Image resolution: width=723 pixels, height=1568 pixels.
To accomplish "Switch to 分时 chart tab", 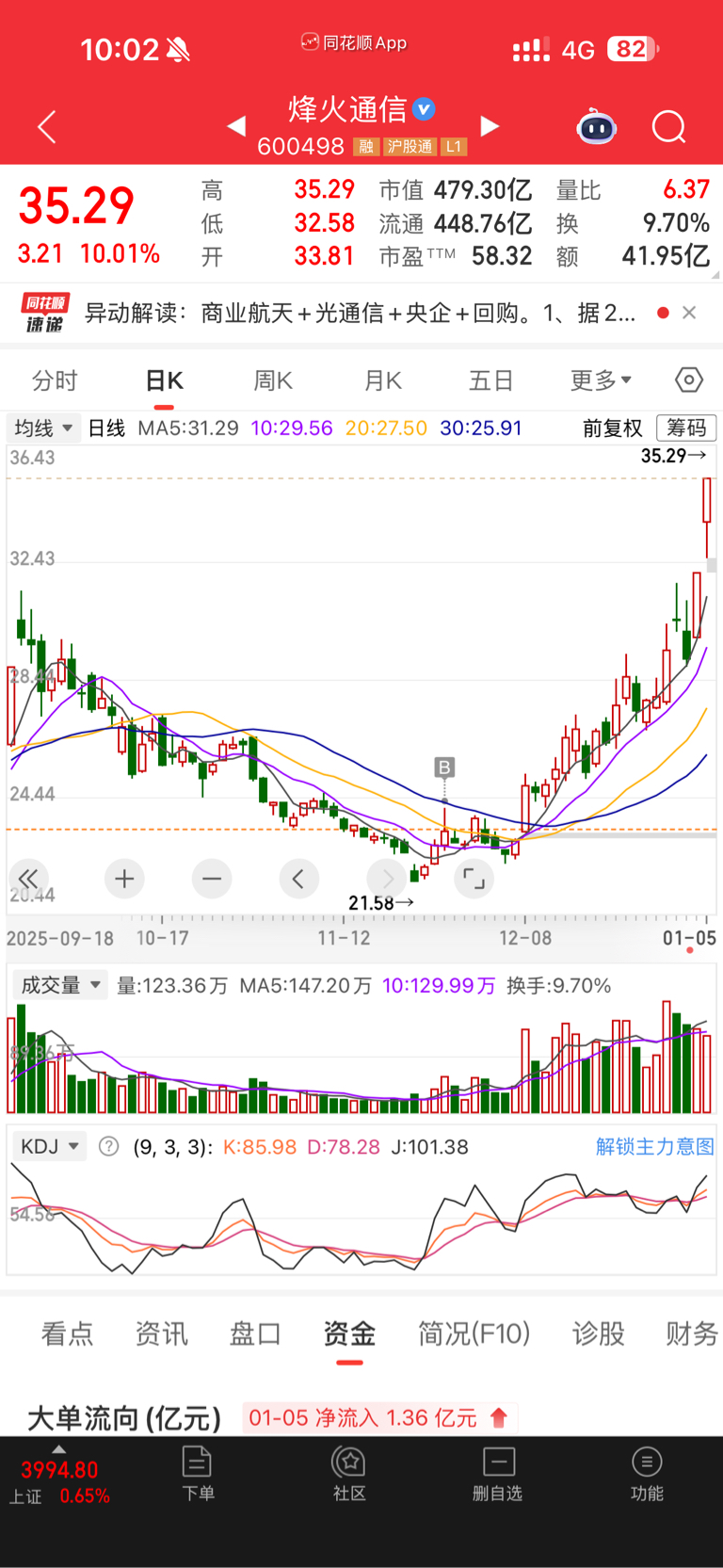I will [55, 380].
